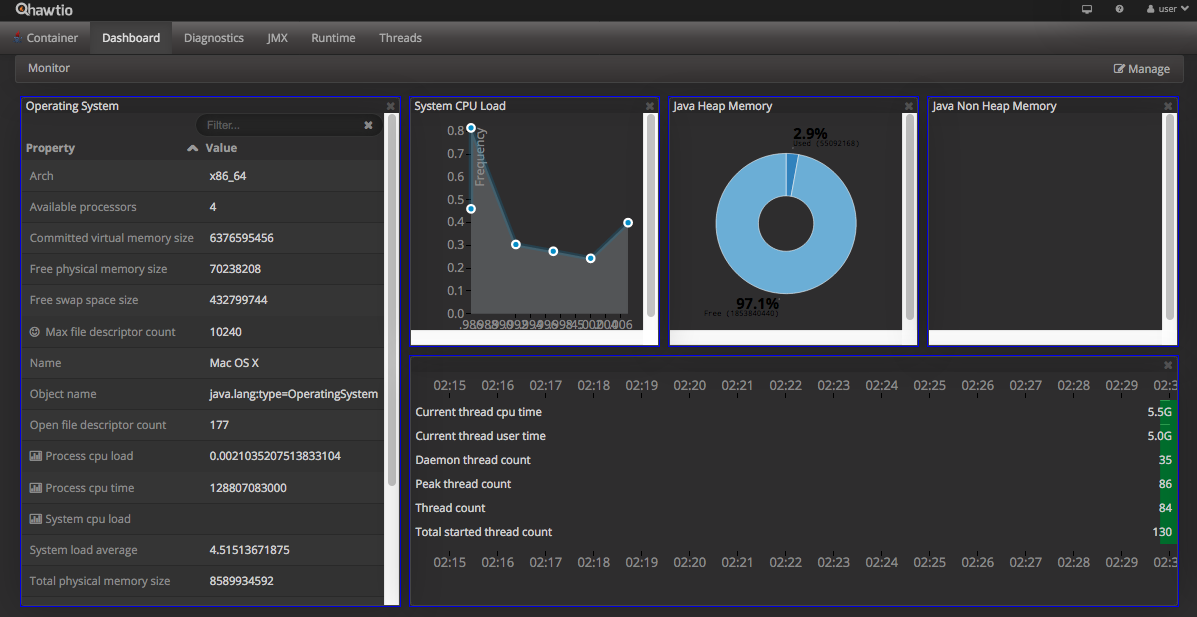Click the Operating System widget scrollbar
The image size is (1197, 617).
pyautogui.click(x=392, y=300)
